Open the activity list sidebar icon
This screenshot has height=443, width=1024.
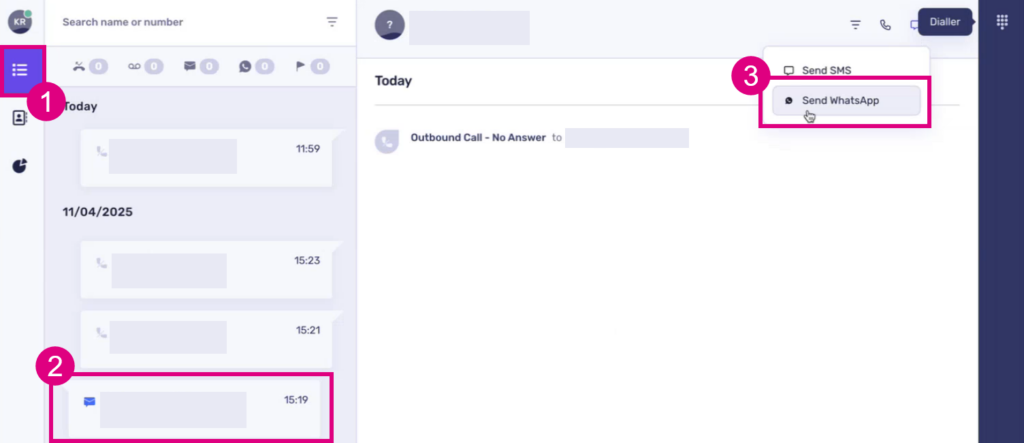coord(20,70)
